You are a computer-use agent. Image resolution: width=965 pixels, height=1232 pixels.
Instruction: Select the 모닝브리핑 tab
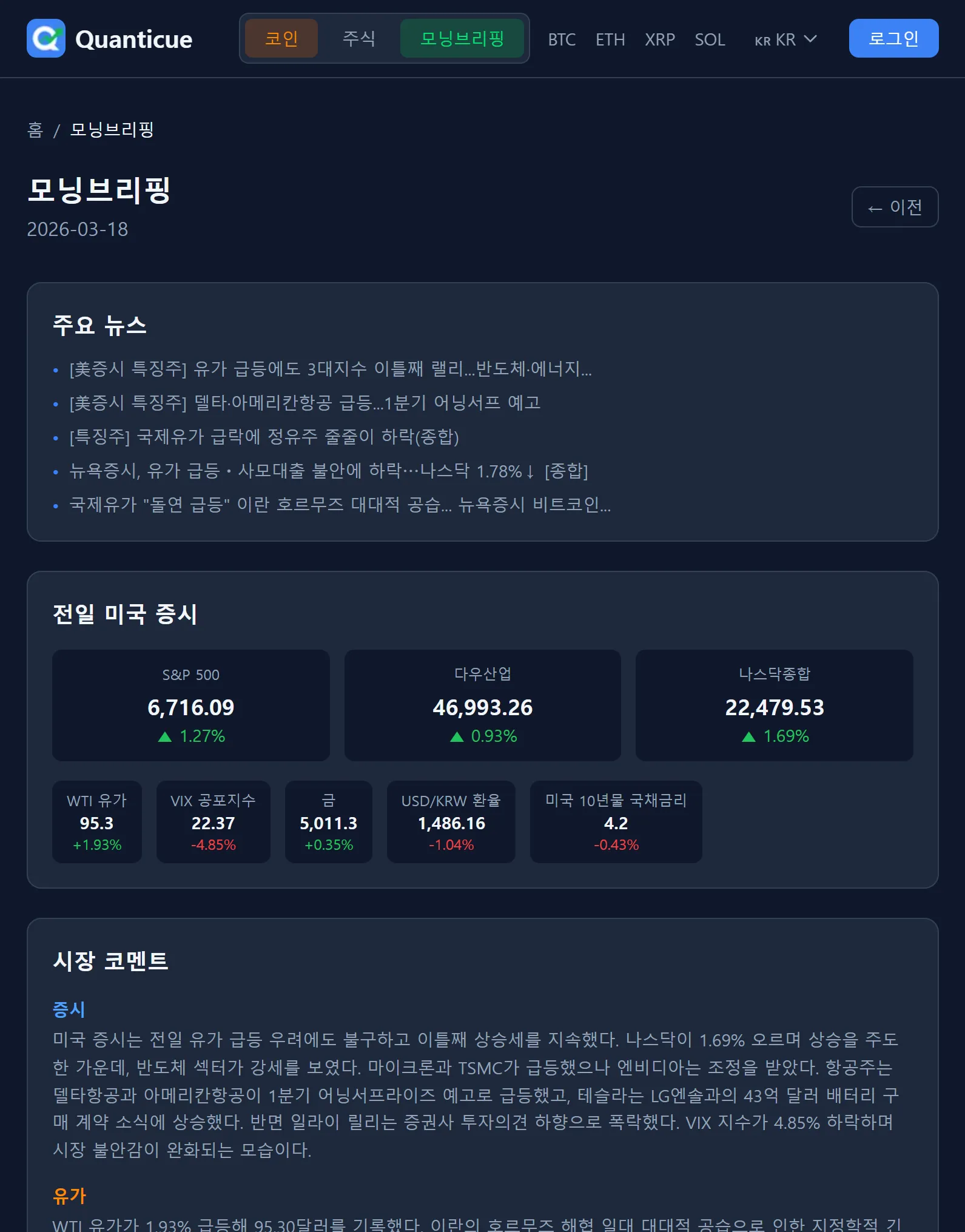pos(462,38)
